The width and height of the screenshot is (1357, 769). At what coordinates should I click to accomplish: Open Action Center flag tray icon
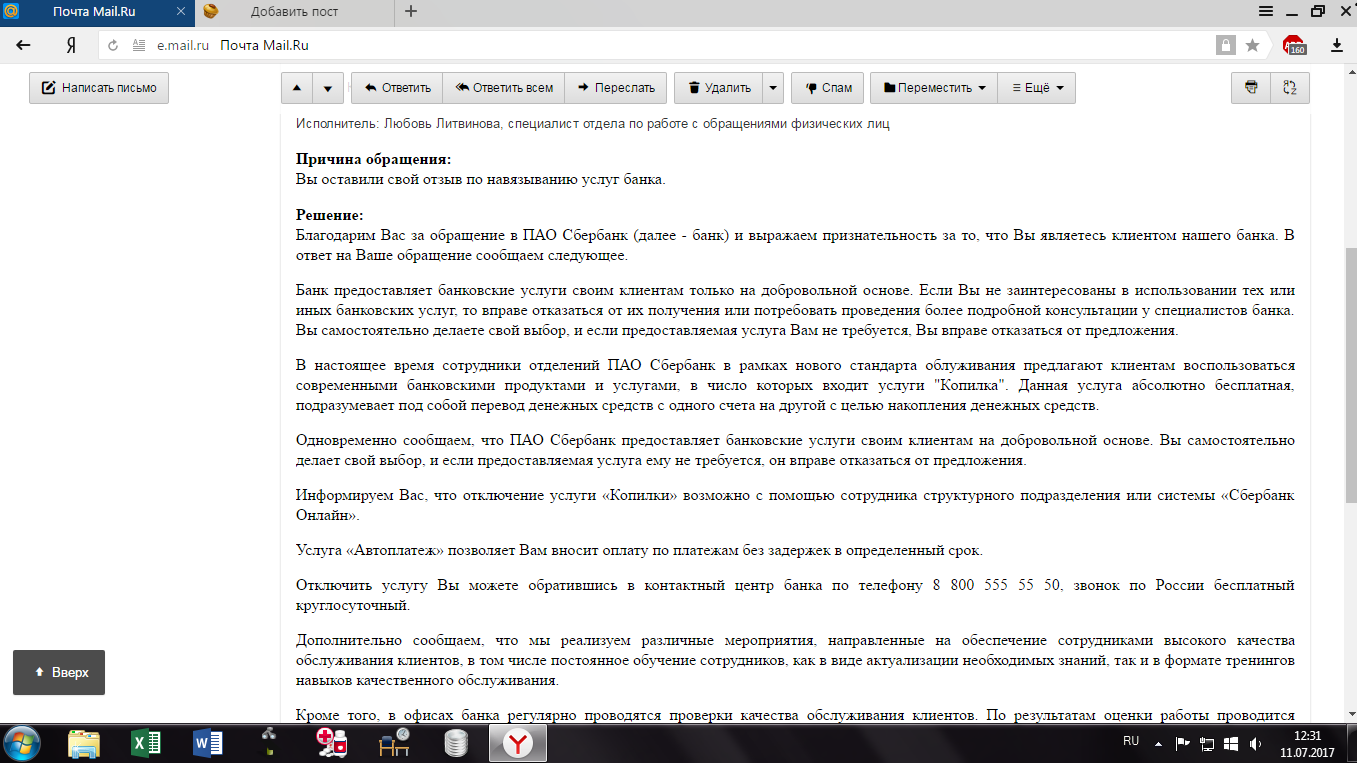pos(1182,744)
